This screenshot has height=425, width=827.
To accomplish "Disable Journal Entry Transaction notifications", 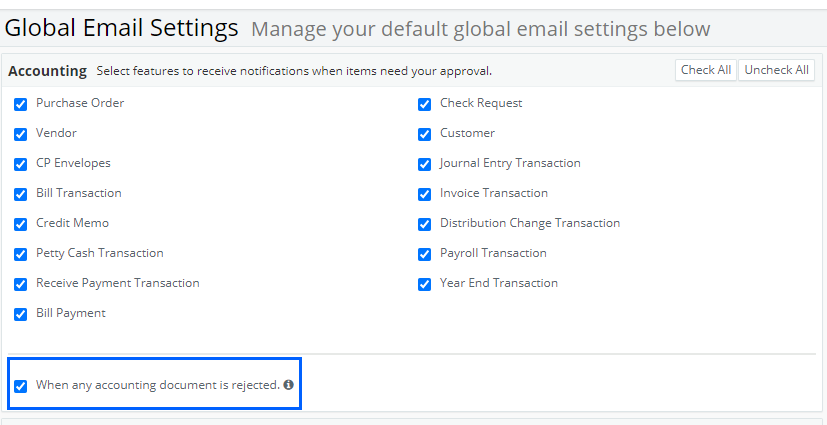I will point(425,164).
